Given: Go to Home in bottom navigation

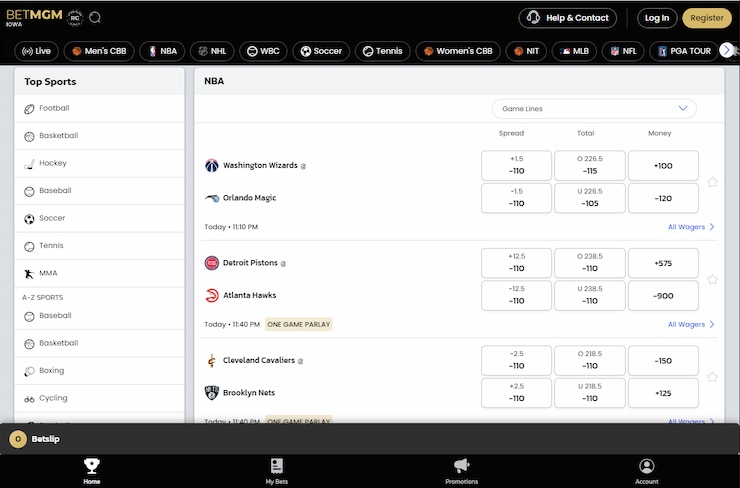Looking at the screenshot, I should point(92,471).
